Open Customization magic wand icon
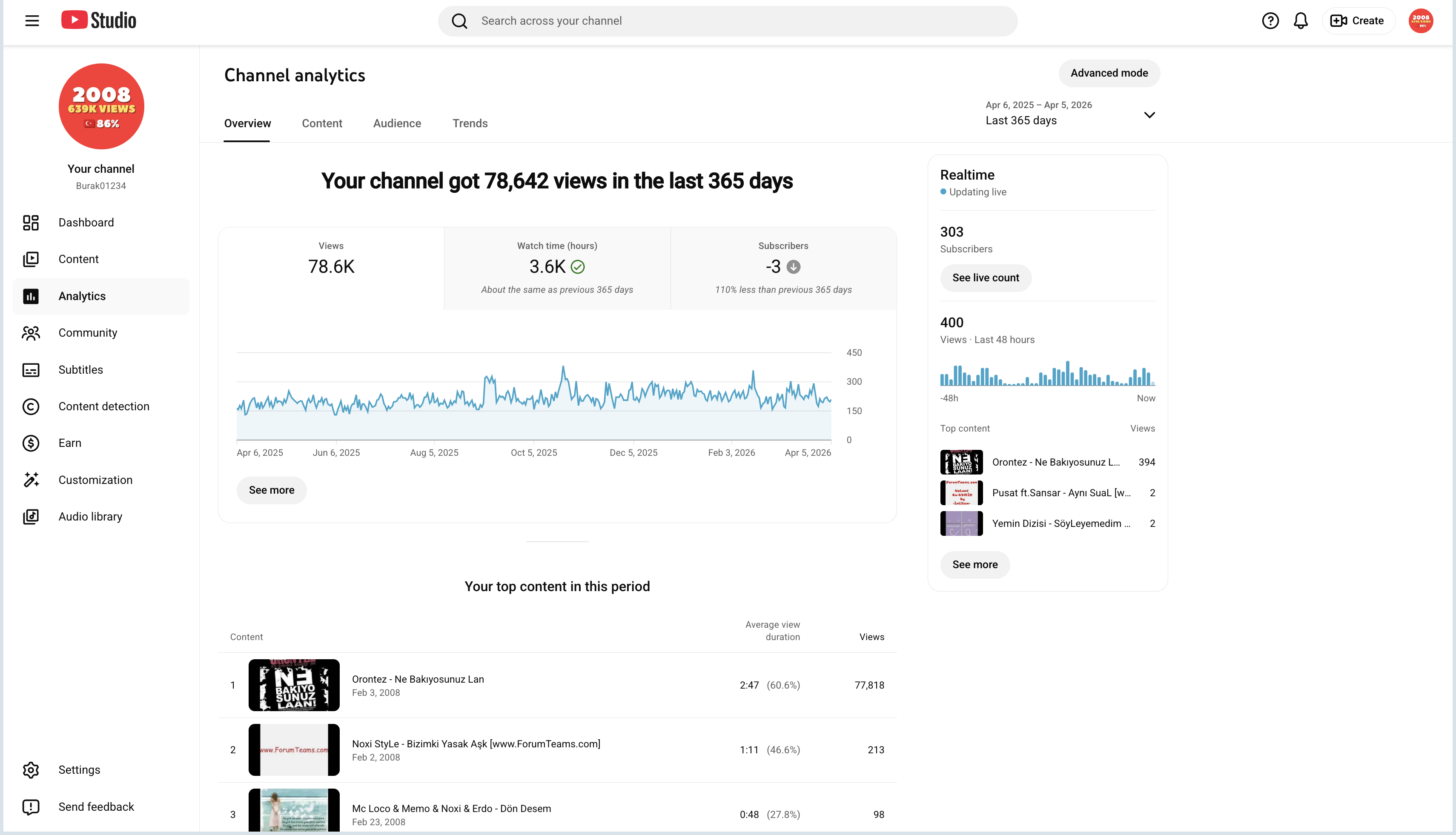This screenshot has height=835, width=1456. pos(31,480)
